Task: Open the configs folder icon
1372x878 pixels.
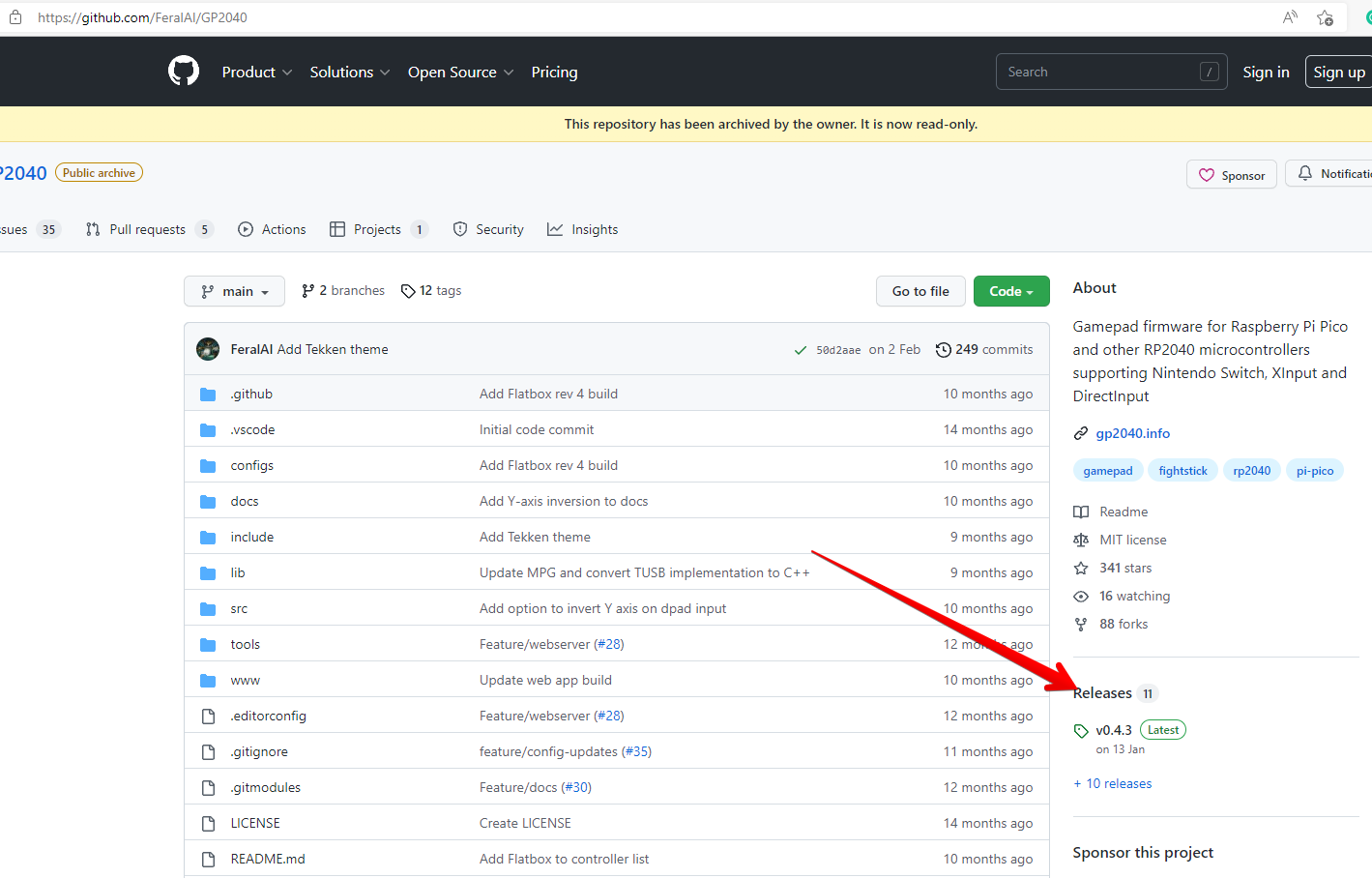Action: coord(208,465)
